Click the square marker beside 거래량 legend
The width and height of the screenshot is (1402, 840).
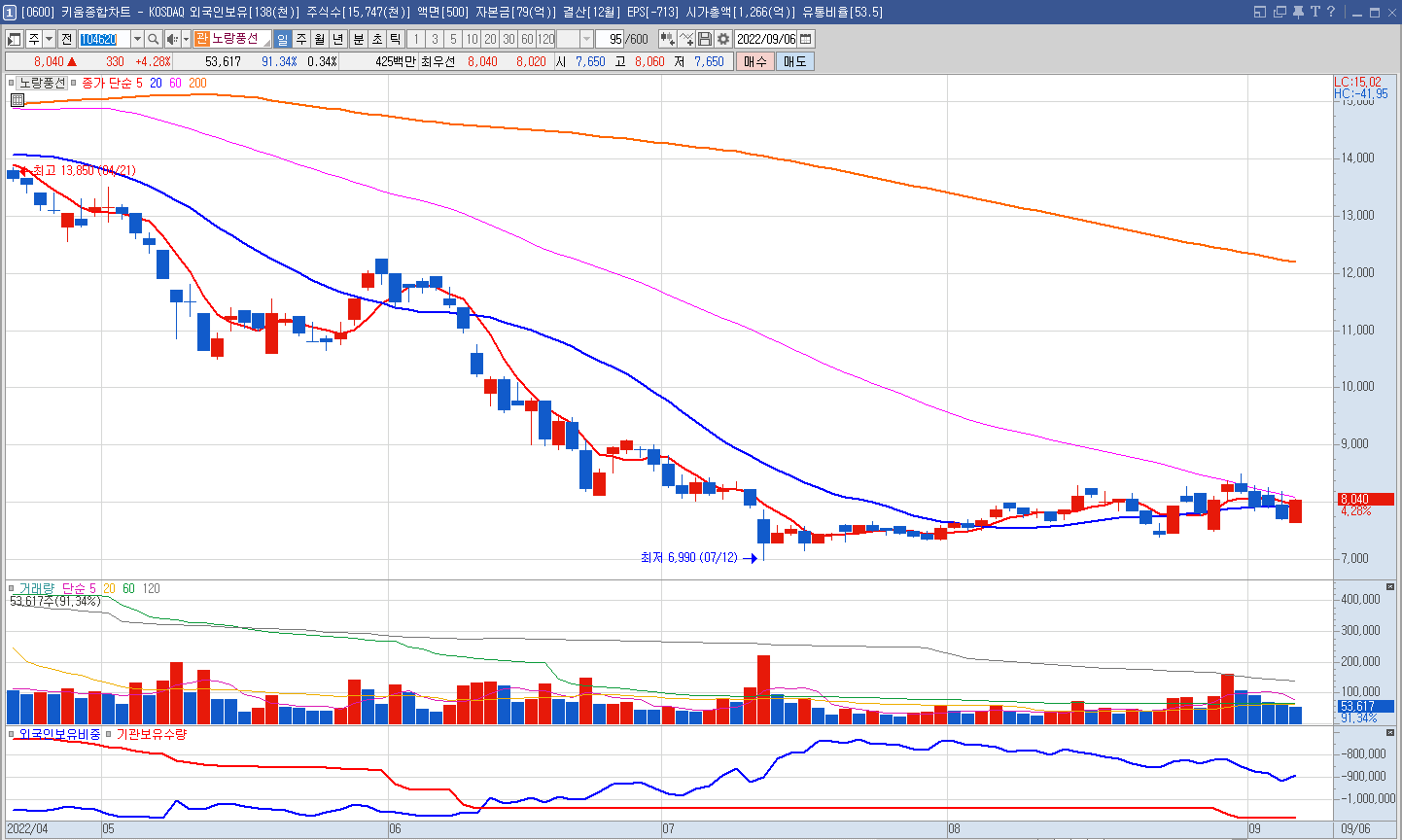click(x=13, y=588)
